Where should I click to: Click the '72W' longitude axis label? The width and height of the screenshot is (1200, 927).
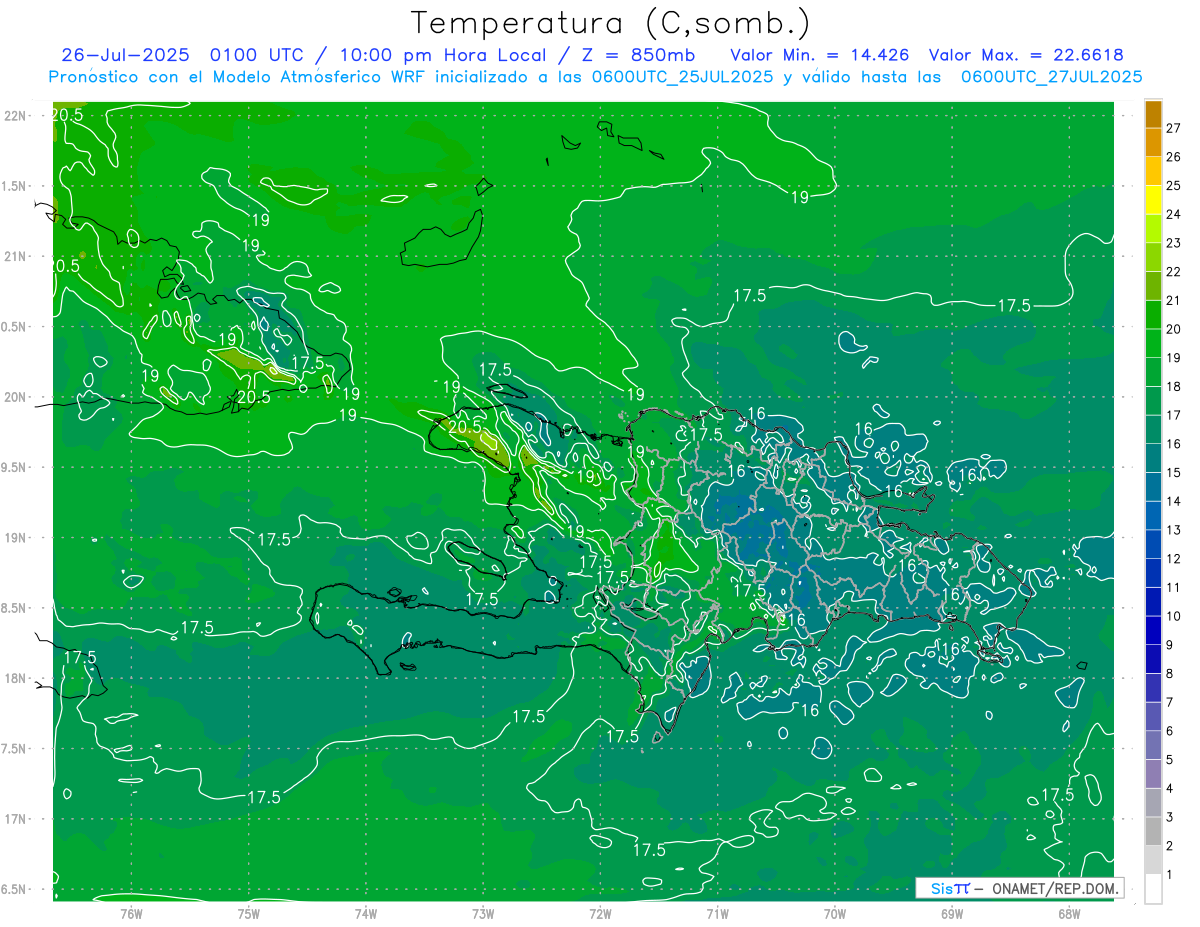pos(600,915)
